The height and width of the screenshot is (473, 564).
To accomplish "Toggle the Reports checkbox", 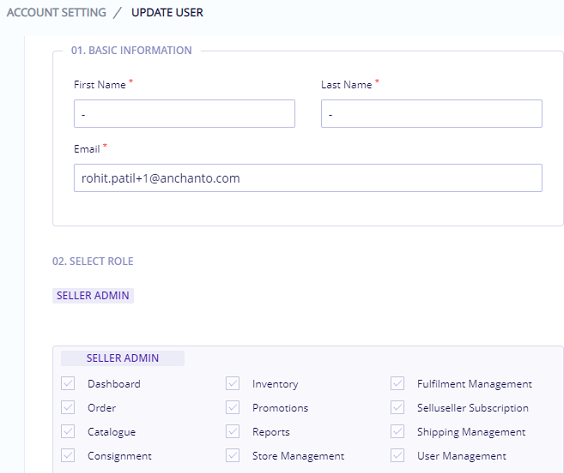I will point(233,431).
